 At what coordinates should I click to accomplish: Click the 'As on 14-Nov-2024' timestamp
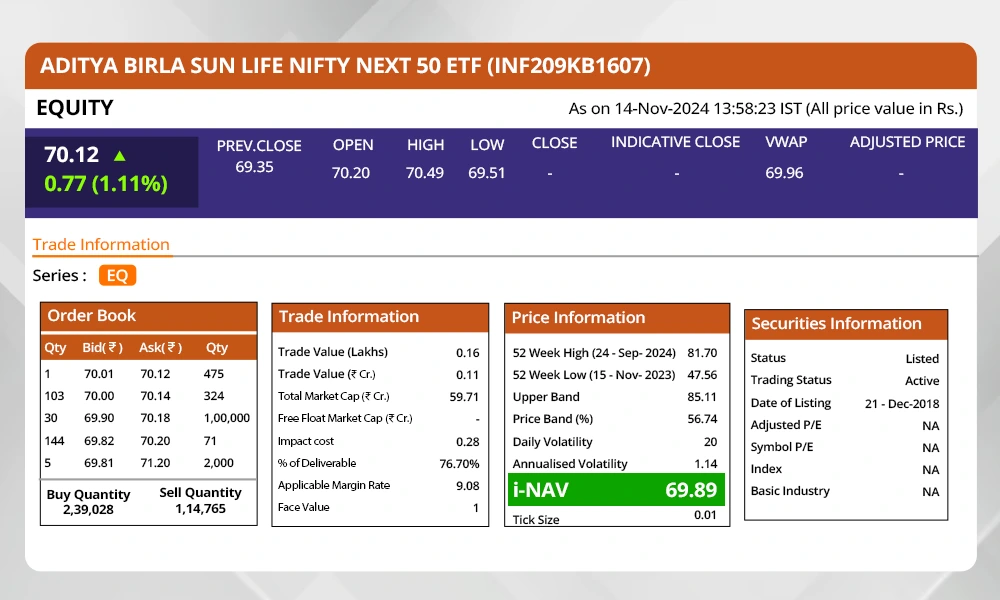click(765, 109)
